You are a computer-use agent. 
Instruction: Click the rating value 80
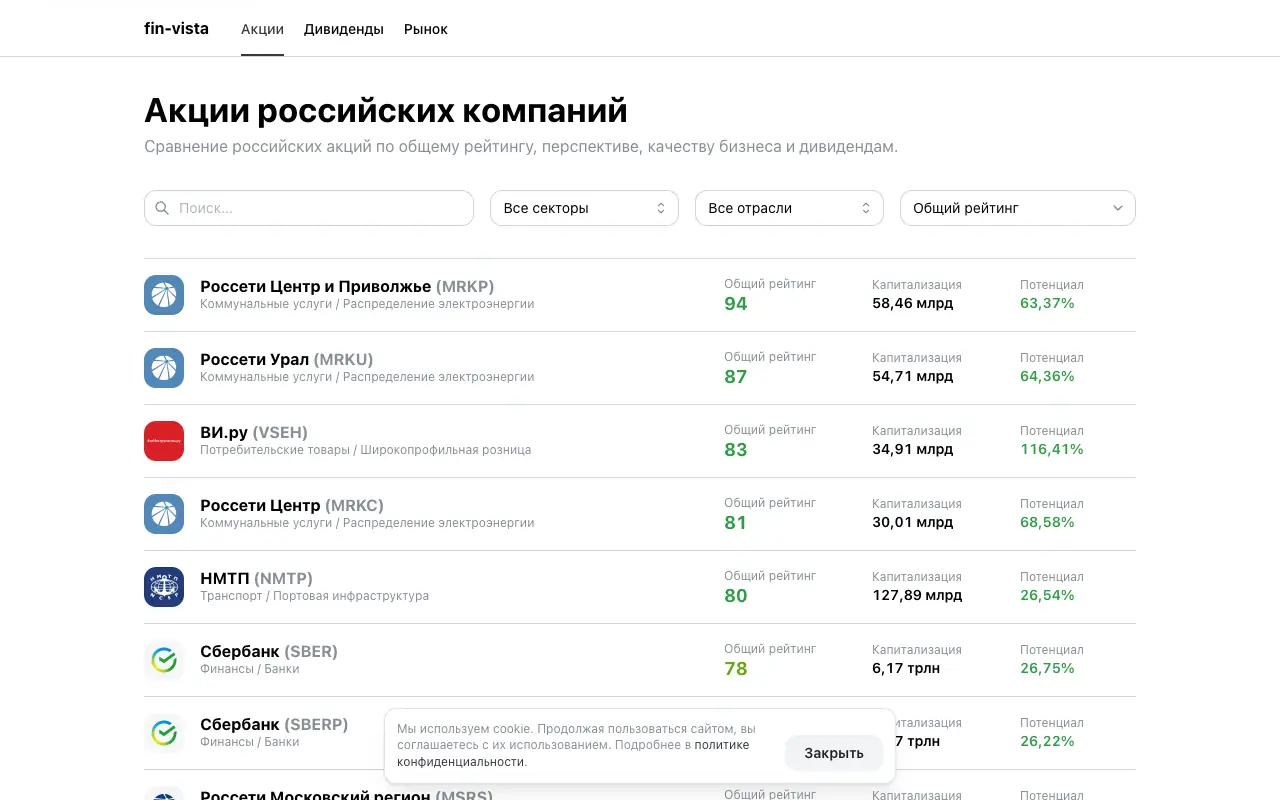736,596
